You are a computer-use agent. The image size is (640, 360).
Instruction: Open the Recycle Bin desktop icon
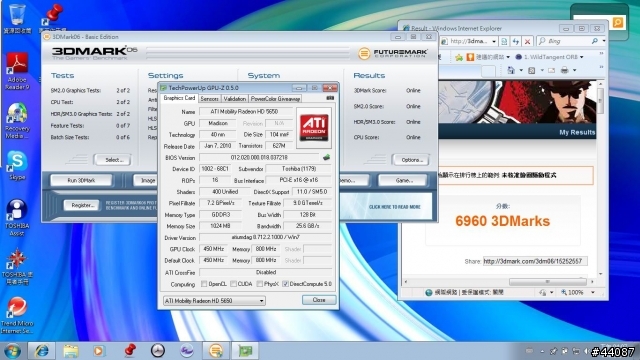pyautogui.click(x=17, y=18)
